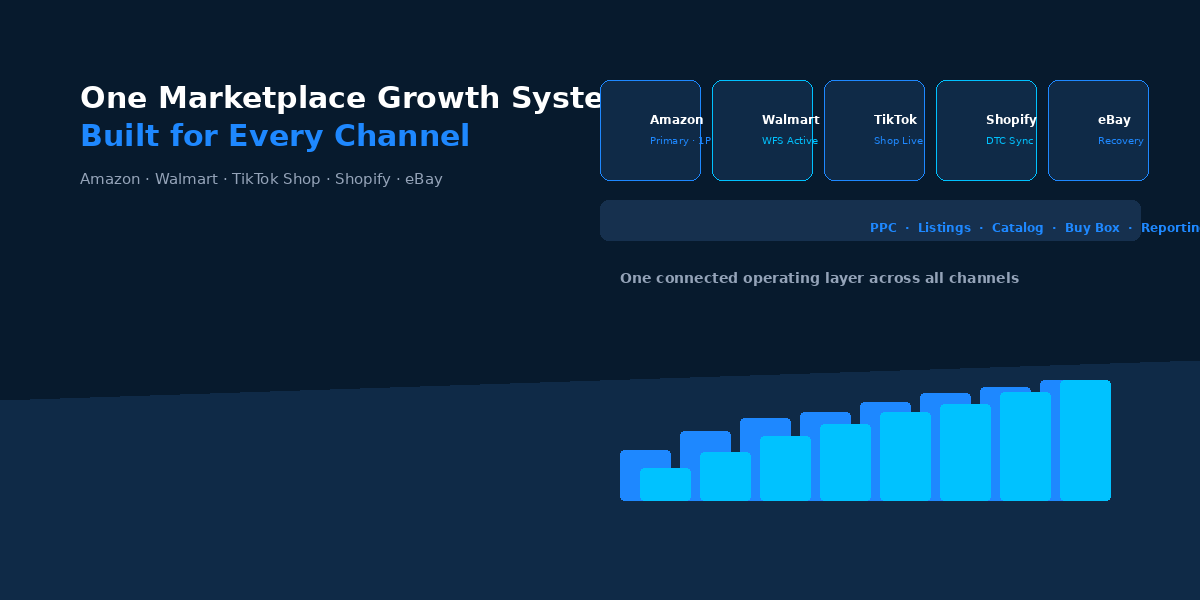
Task: Click the 'Shop Live' status text
Action: pos(898,141)
